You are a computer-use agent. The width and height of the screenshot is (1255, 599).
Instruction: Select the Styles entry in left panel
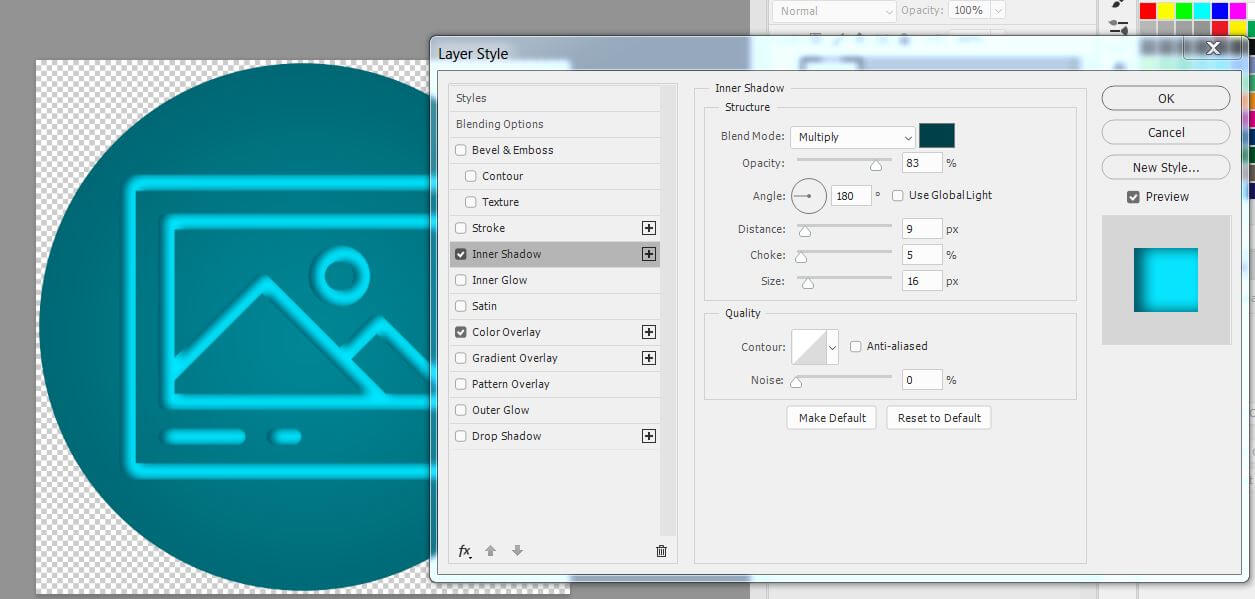coord(471,98)
